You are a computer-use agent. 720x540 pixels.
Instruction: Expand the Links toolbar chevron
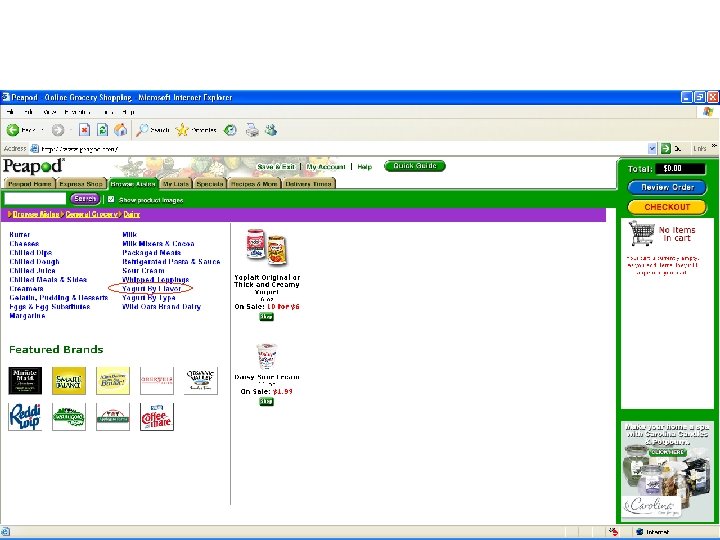(714, 146)
